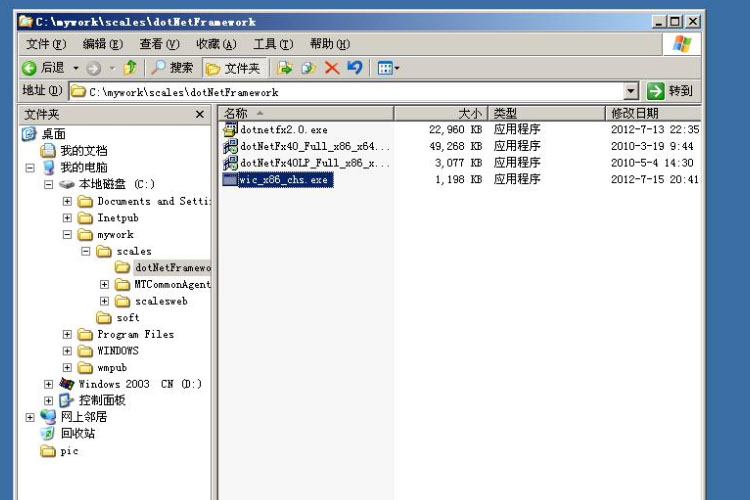This screenshot has width=750, height=500.
Task: Open the 查看(V) menu
Action: 159,44
